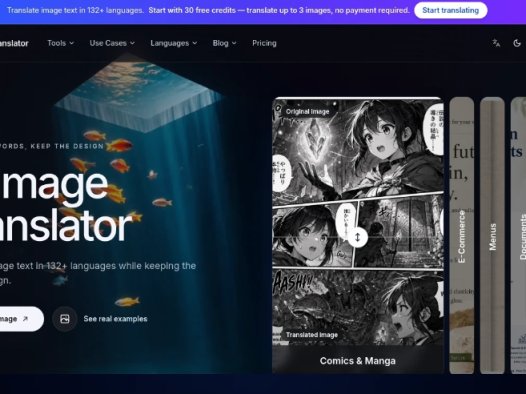This screenshot has height=394, width=526.
Task: Click the manga comparison preview image
Action: [358, 221]
